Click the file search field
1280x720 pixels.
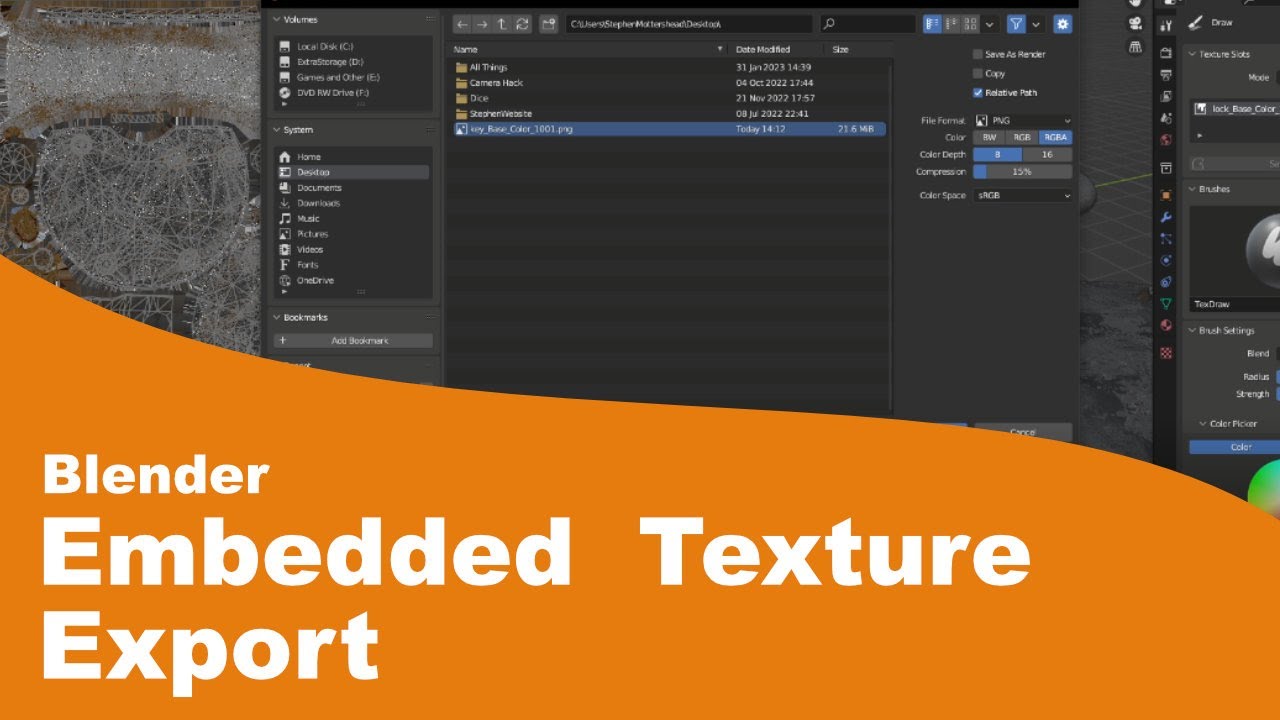click(868, 24)
